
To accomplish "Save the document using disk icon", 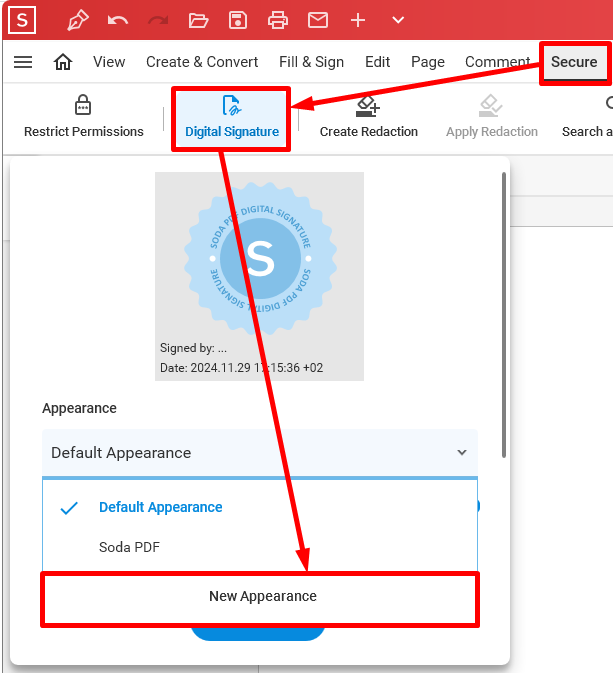I will [x=238, y=20].
